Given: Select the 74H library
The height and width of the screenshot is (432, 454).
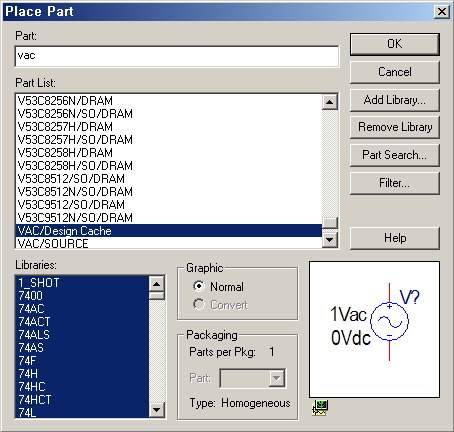Looking at the screenshot, I should coord(82,374).
